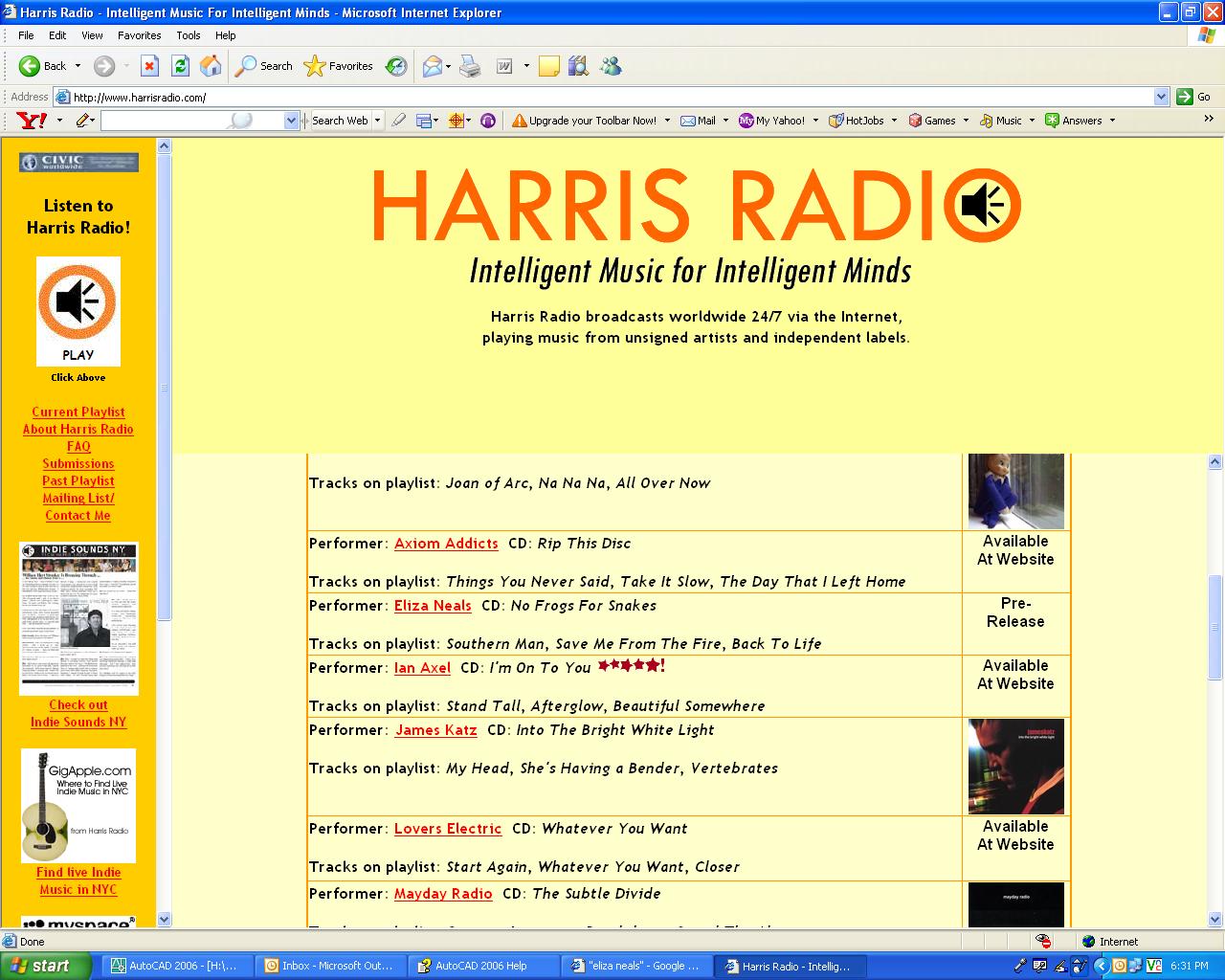Click the greyed Forward arrow button

(x=103, y=66)
